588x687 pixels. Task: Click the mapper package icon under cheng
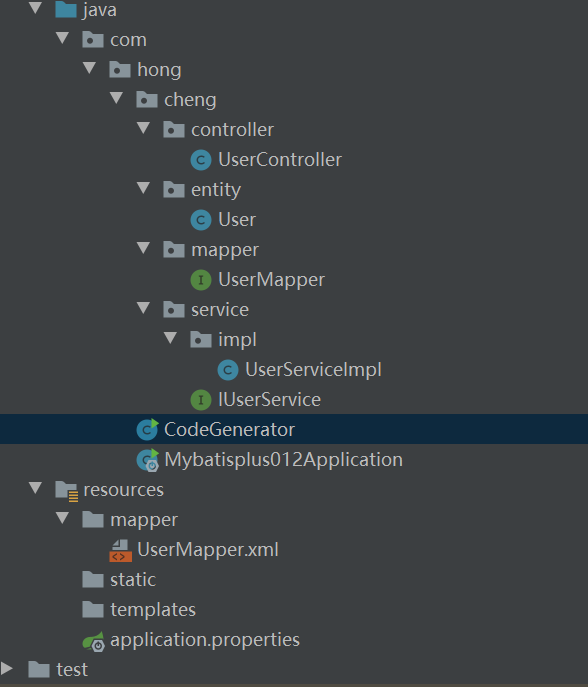pyautogui.click(x=174, y=250)
